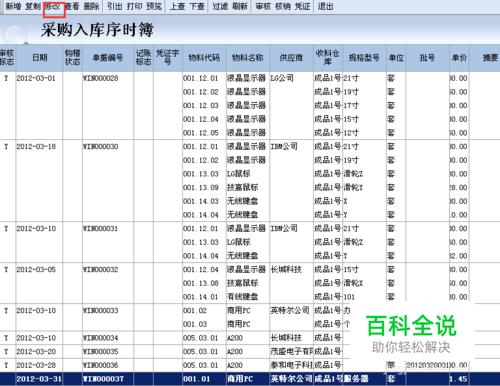
Task: Select document number WIN000034
Action: coord(101,338)
